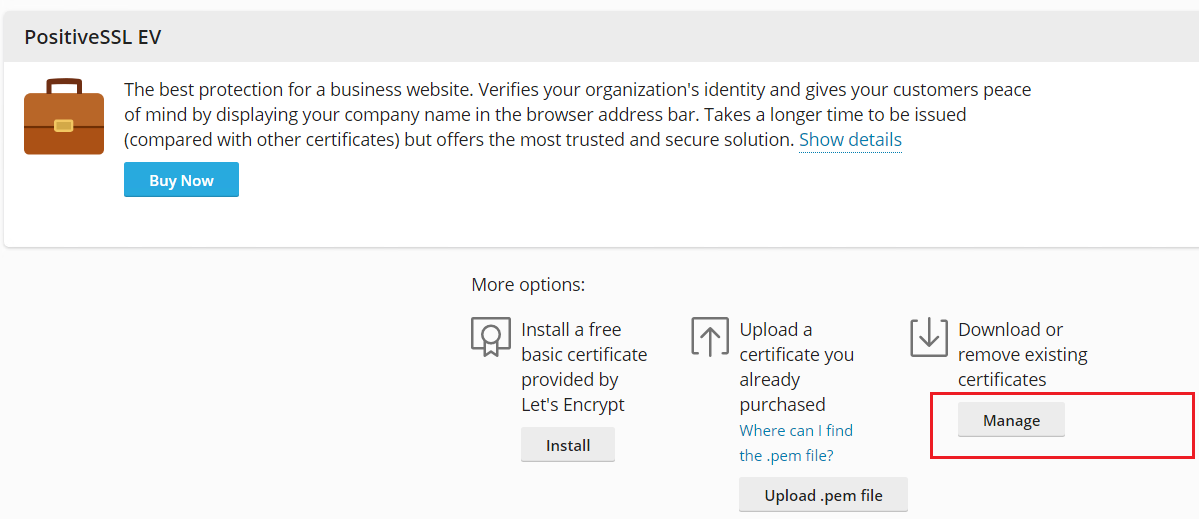The height and width of the screenshot is (519, 1199).
Task: Open the Show details link
Action: coord(850,140)
